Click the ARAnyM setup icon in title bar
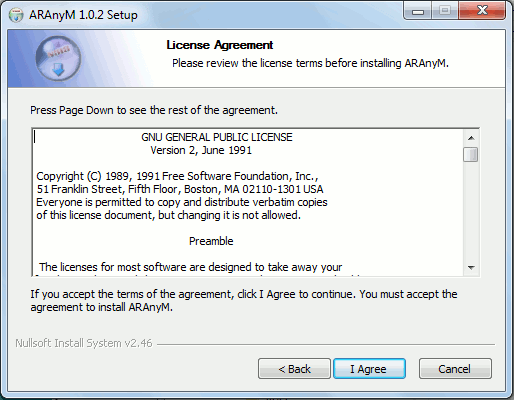 (16, 15)
